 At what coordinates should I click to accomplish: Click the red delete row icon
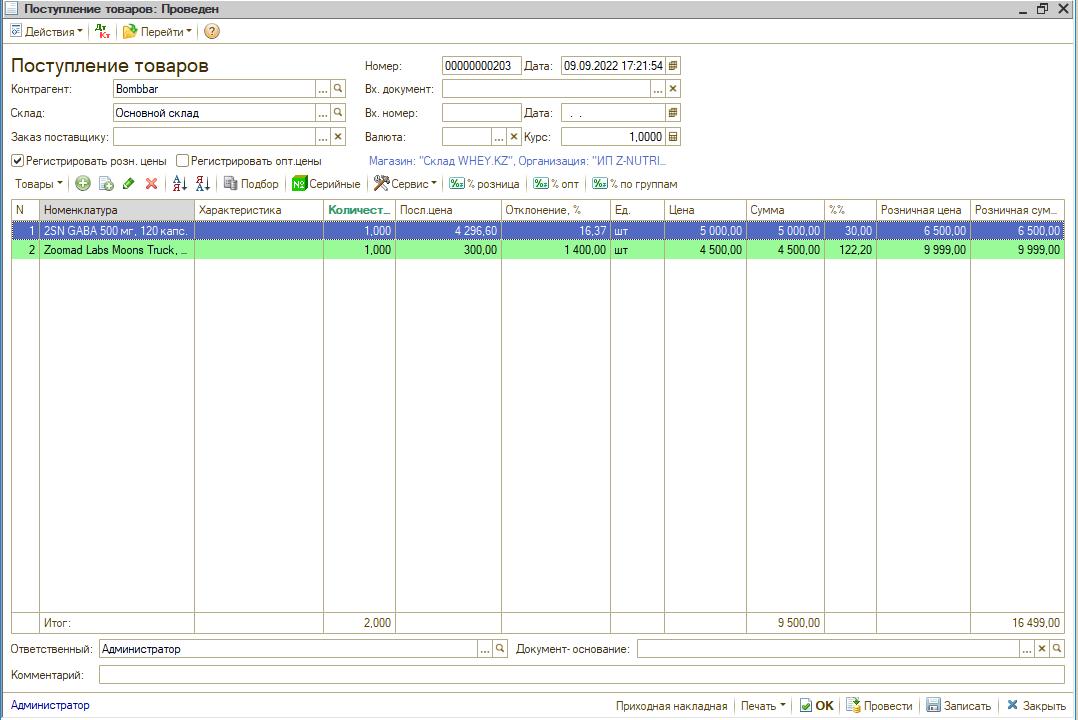pos(152,184)
